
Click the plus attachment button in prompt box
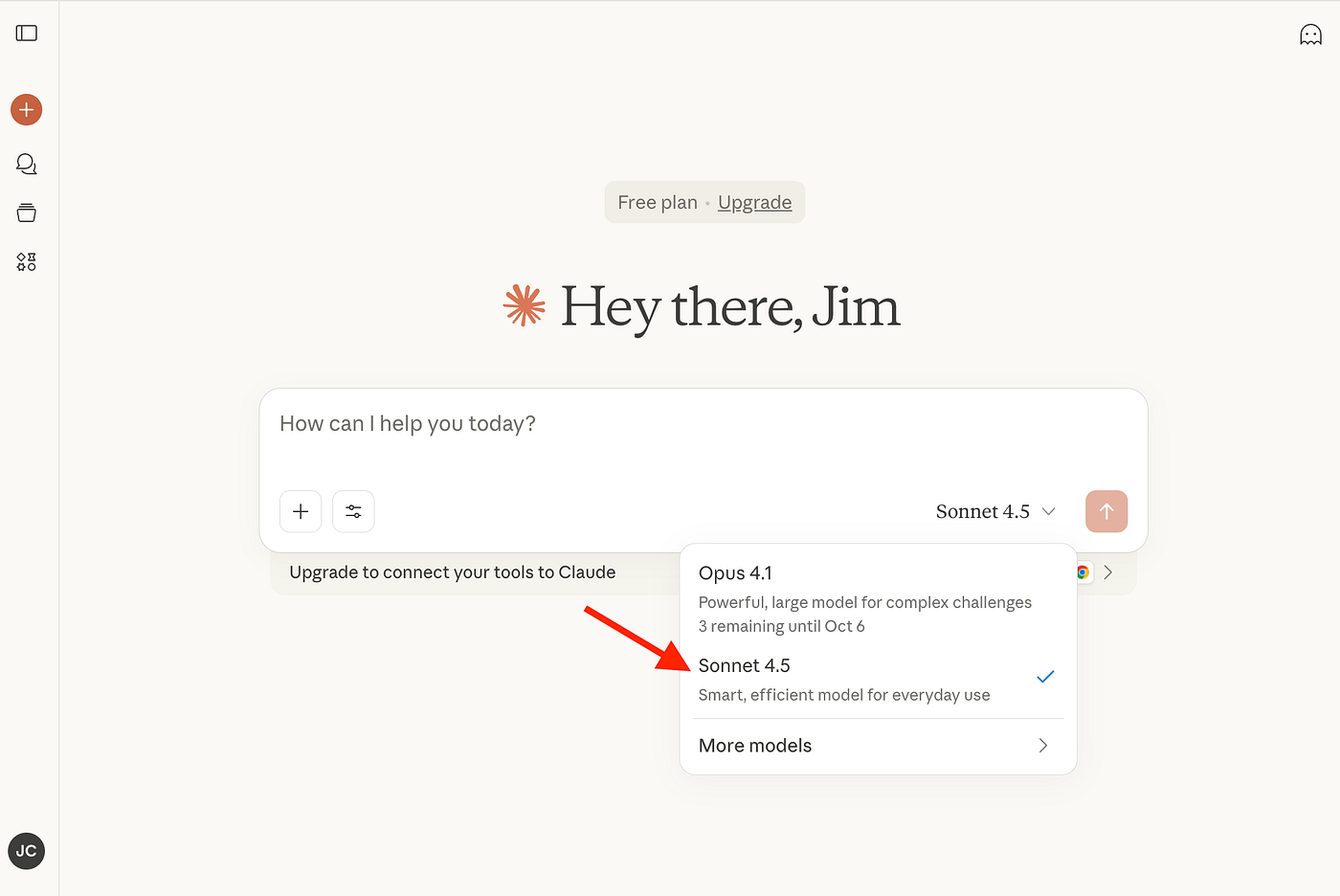(x=301, y=511)
